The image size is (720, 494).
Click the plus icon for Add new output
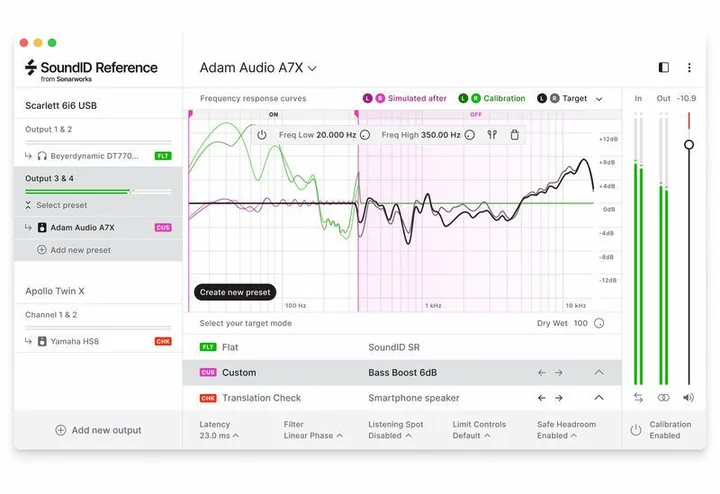click(x=61, y=430)
